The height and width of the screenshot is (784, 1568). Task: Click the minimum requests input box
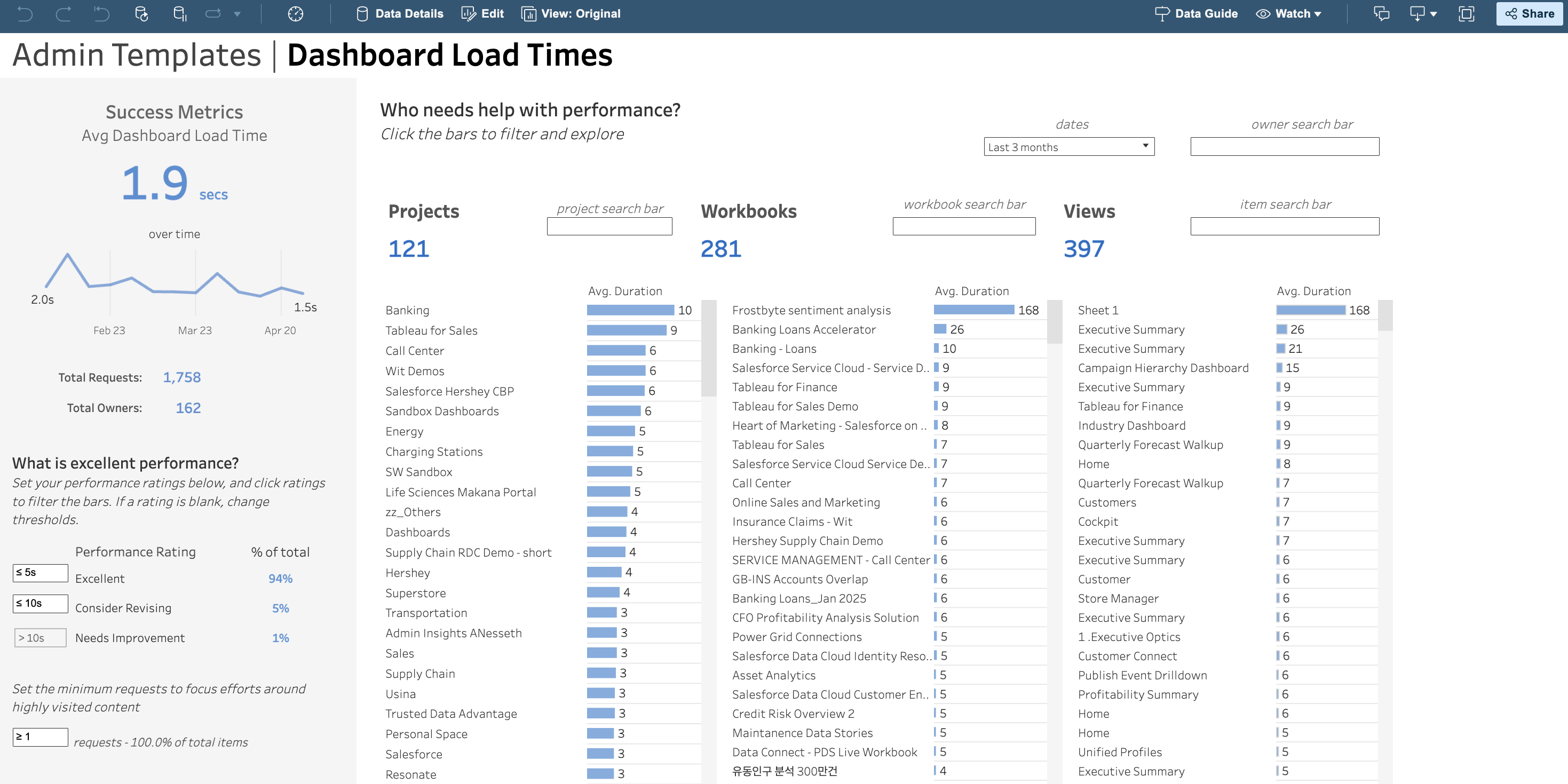tap(40, 737)
